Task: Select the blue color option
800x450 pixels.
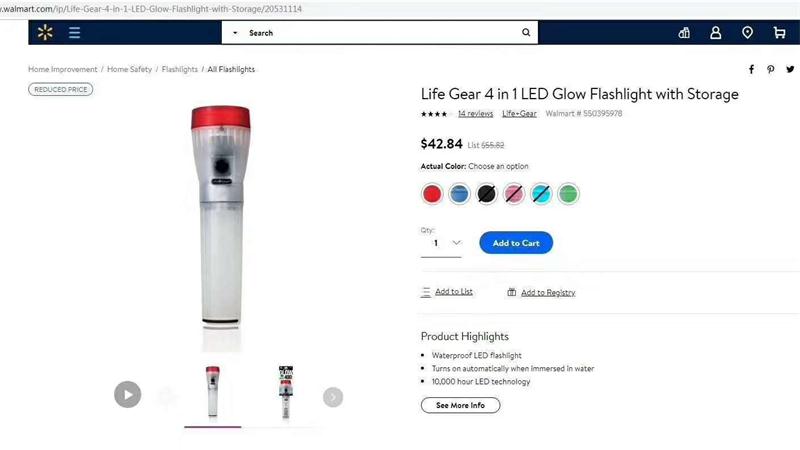Action: [459, 194]
